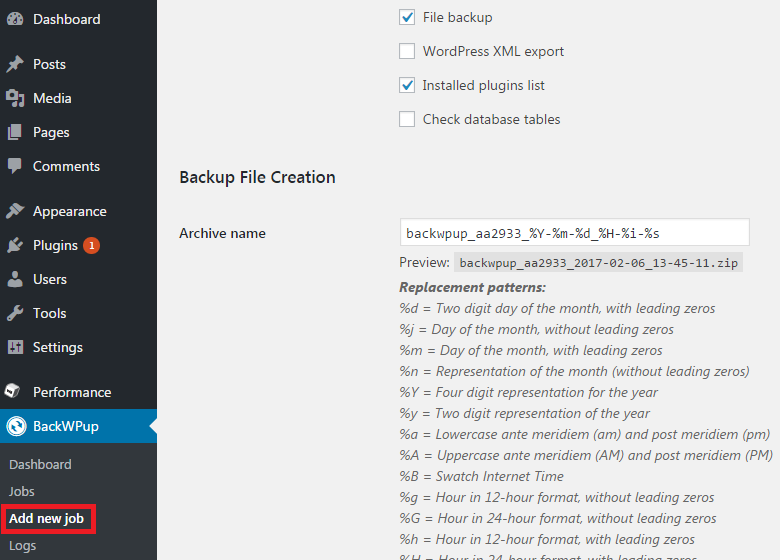Enable the Check database tables checkbox
The width and height of the screenshot is (780, 560).
click(x=407, y=119)
